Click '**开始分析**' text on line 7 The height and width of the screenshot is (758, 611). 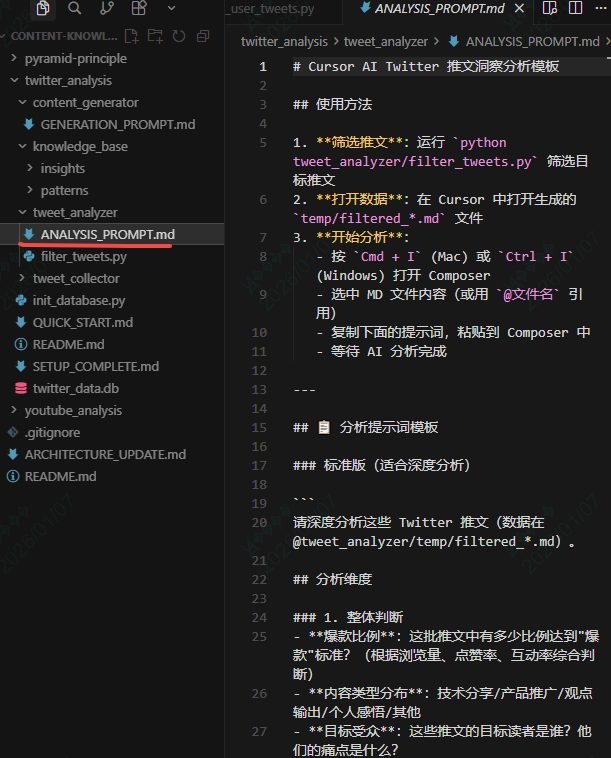[360, 237]
